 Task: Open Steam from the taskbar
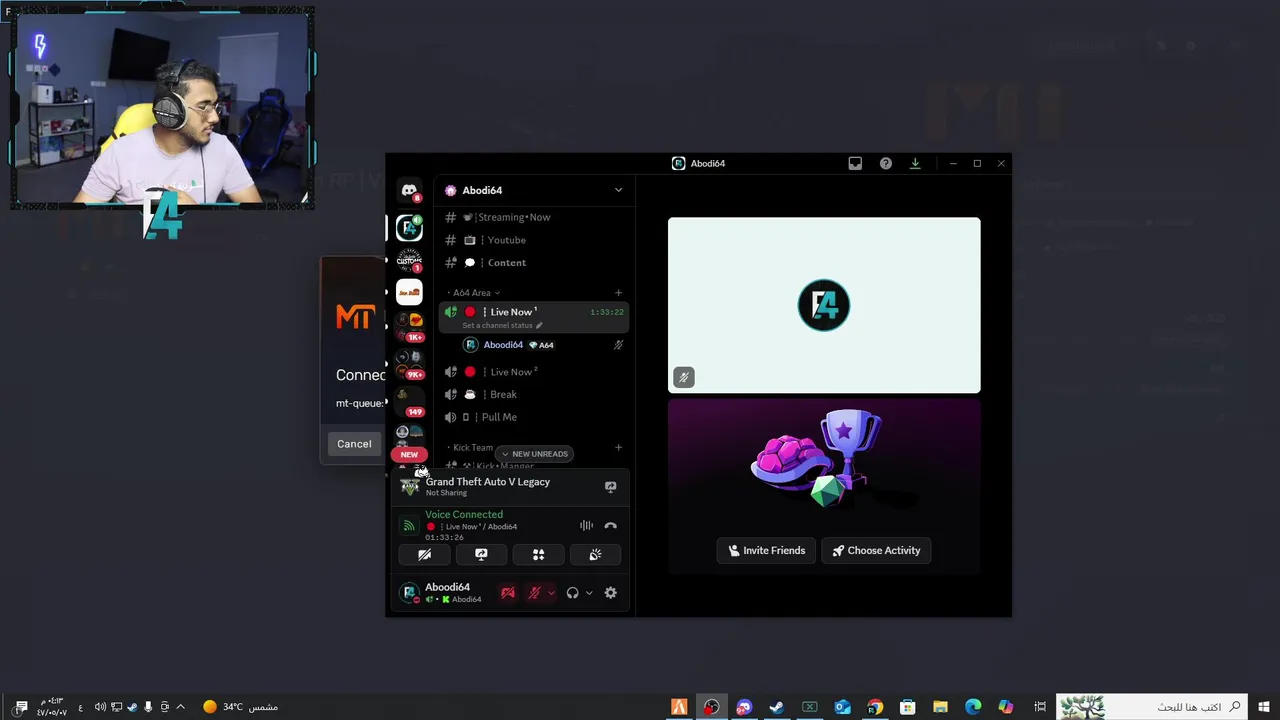tap(776, 707)
